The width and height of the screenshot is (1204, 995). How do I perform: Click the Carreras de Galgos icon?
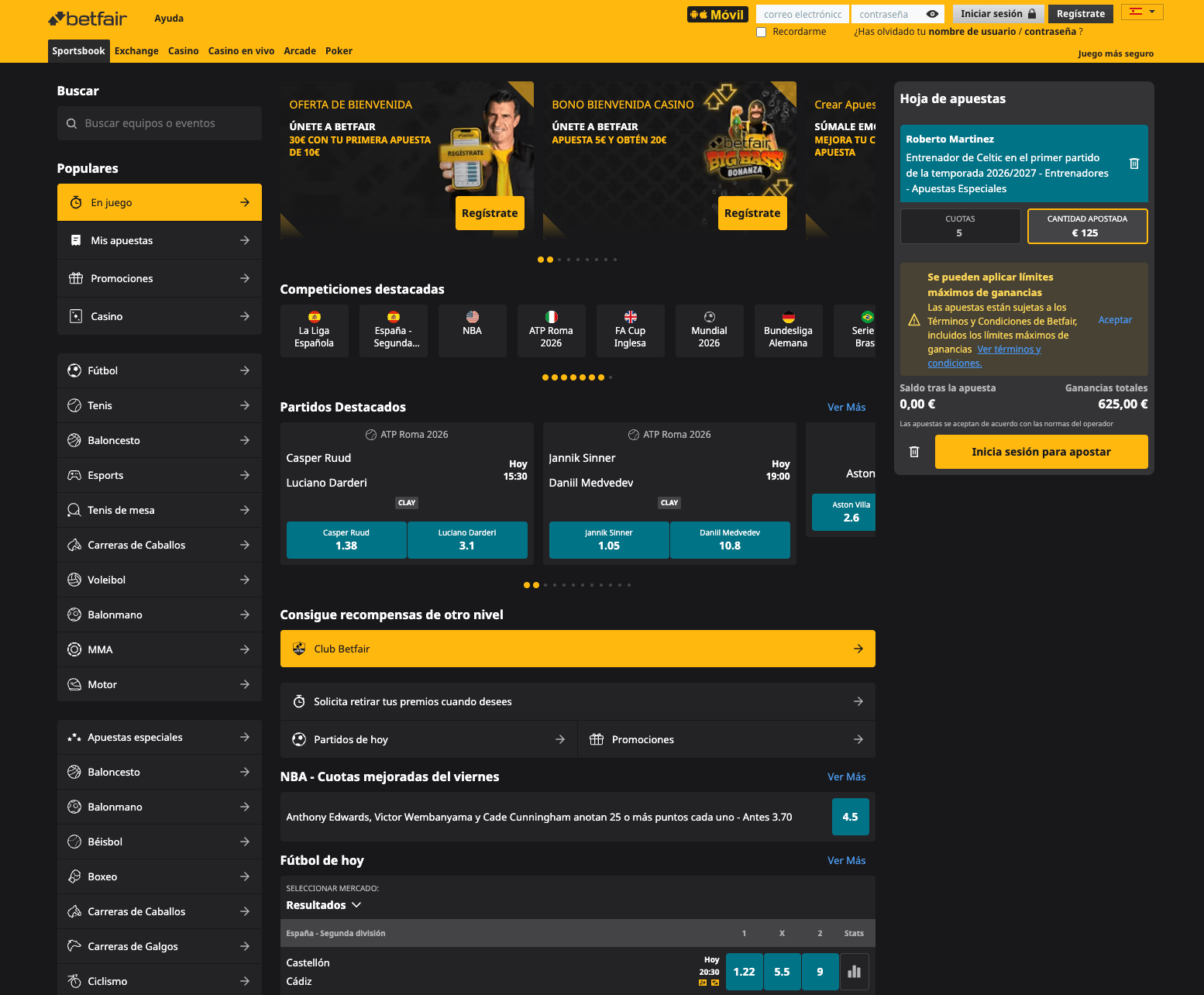click(x=74, y=946)
